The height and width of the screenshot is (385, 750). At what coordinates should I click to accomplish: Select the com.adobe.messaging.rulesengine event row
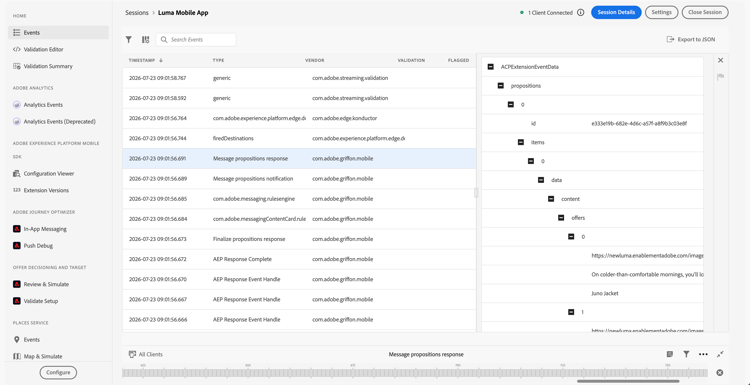[299, 199]
